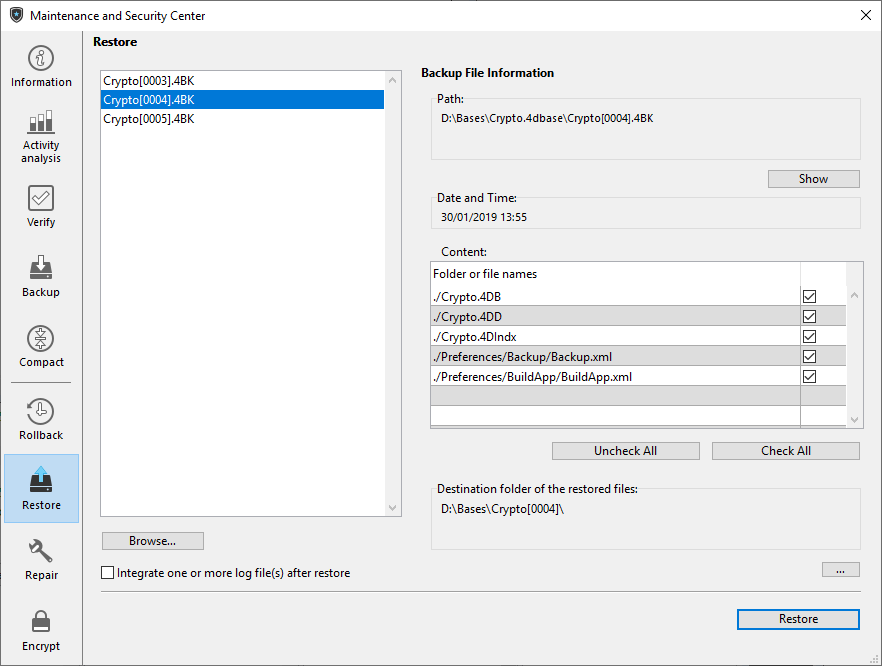Select the Rollback icon
The height and width of the screenshot is (666, 882).
click(x=41, y=411)
